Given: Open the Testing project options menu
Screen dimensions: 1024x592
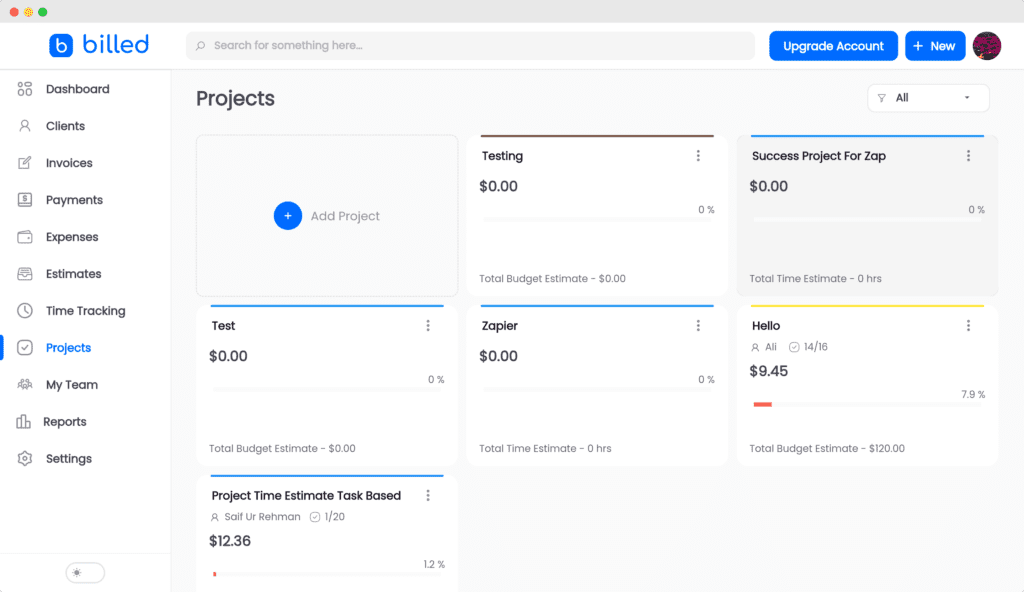Looking at the screenshot, I should (x=698, y=156).
